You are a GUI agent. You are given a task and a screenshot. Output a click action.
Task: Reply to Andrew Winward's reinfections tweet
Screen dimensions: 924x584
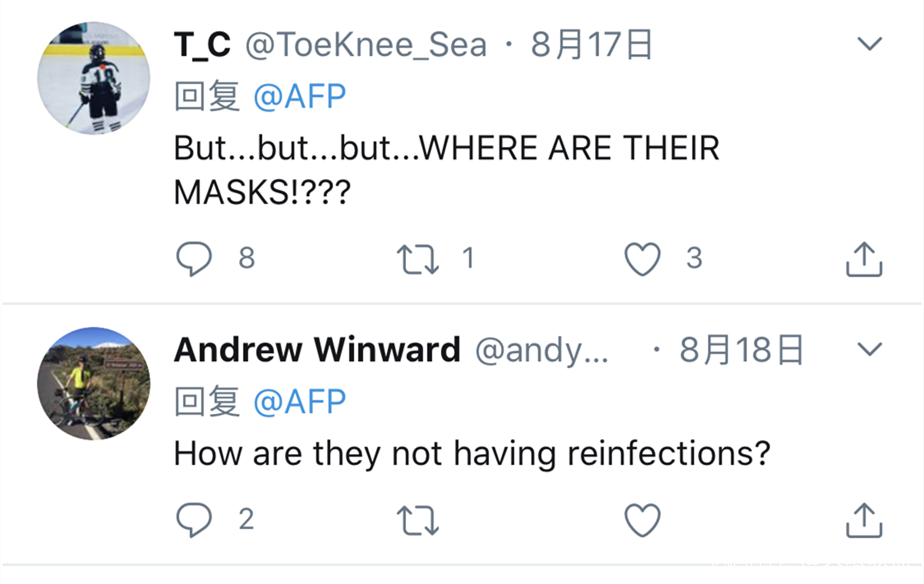tap(194, 519)
